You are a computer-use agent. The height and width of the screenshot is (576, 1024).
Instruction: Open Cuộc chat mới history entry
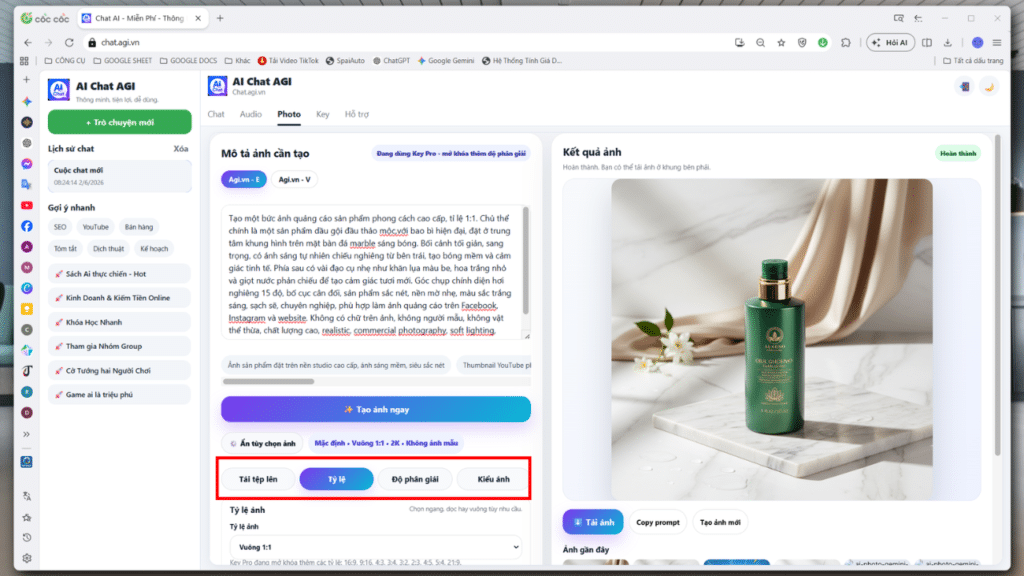click(120, 176)
